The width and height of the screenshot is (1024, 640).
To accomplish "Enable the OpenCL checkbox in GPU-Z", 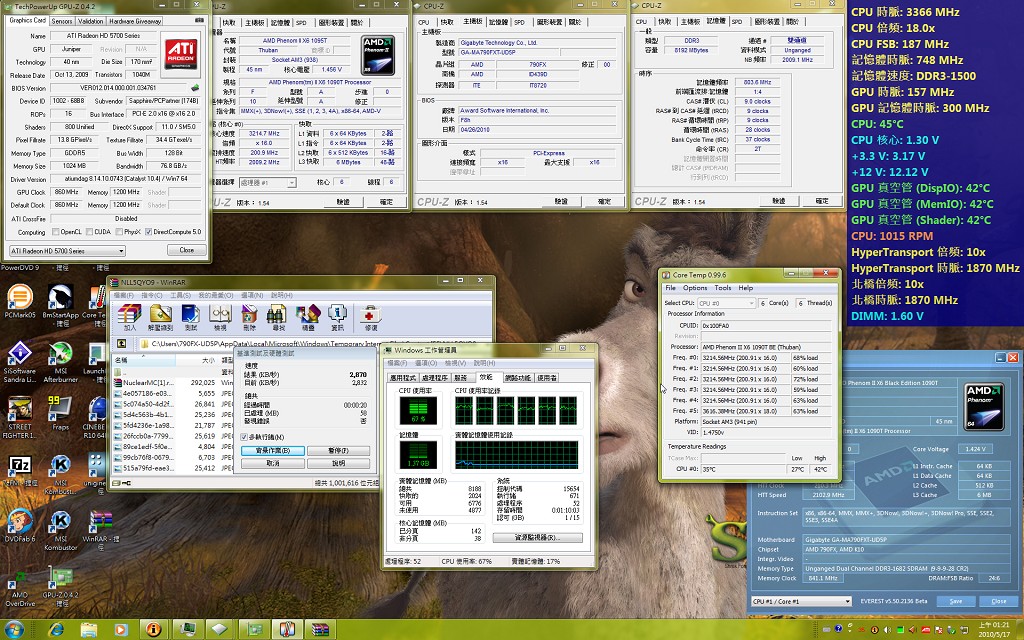I will click(56, 232).
